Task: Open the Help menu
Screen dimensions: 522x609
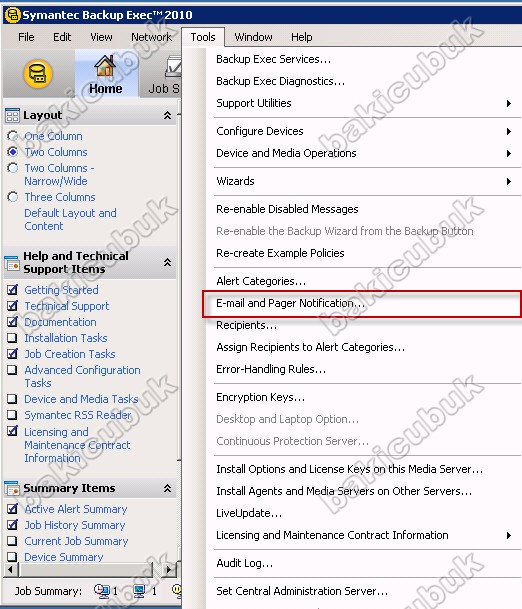Action: coord(301,37)
